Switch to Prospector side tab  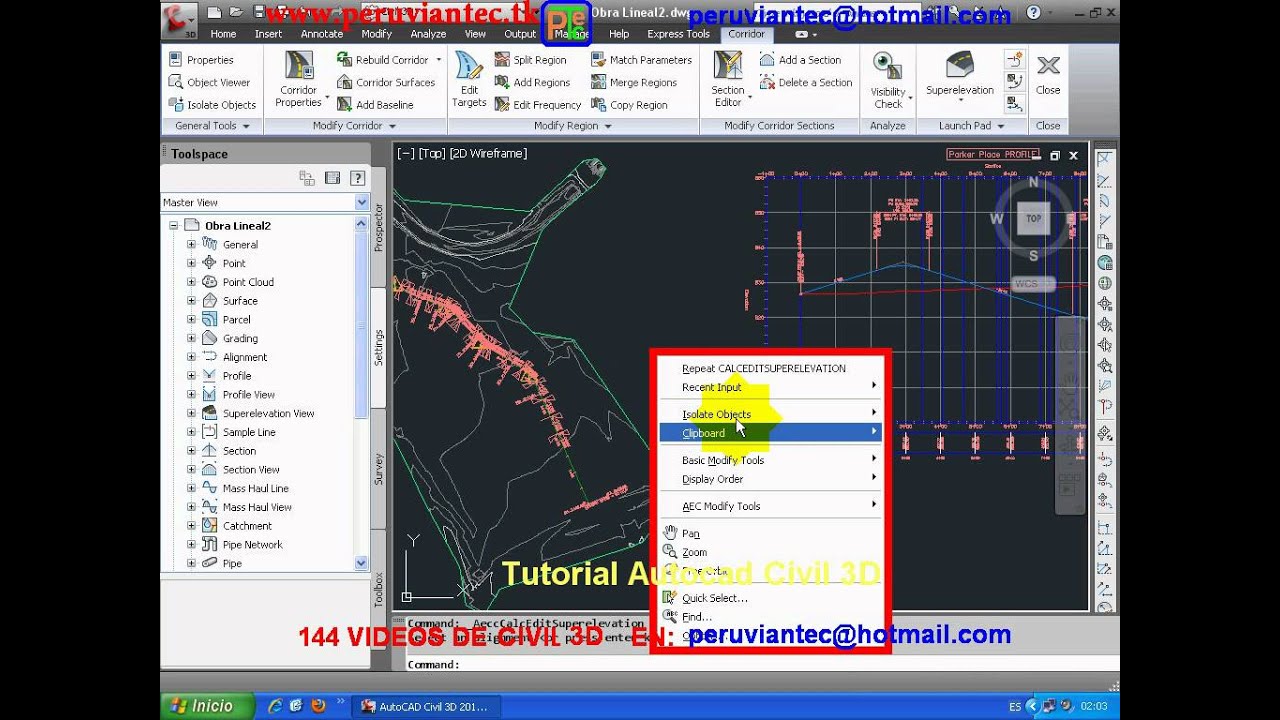(x=378, y=227)
